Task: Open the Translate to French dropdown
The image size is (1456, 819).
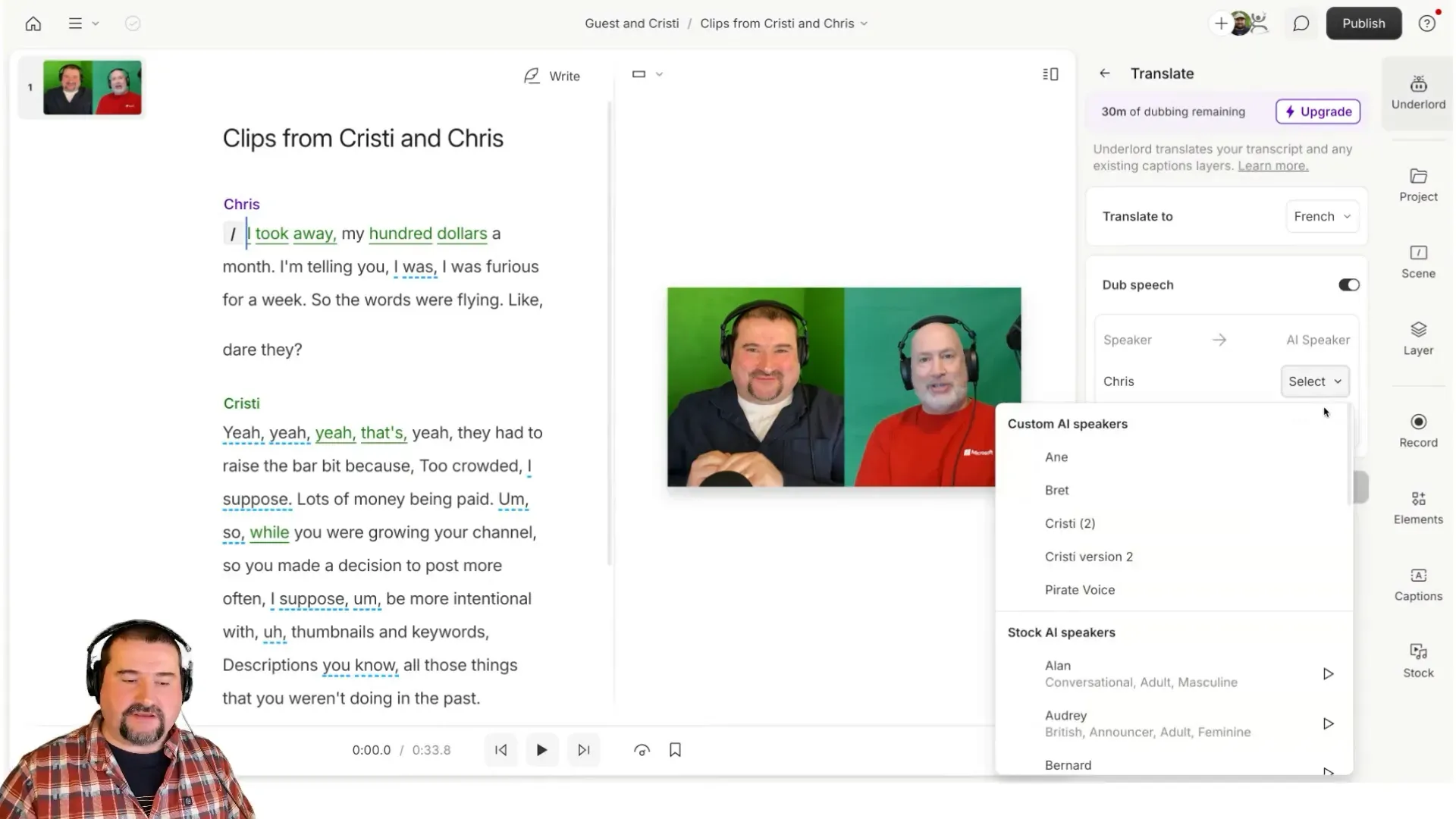Action: (x=1322, y=216)
